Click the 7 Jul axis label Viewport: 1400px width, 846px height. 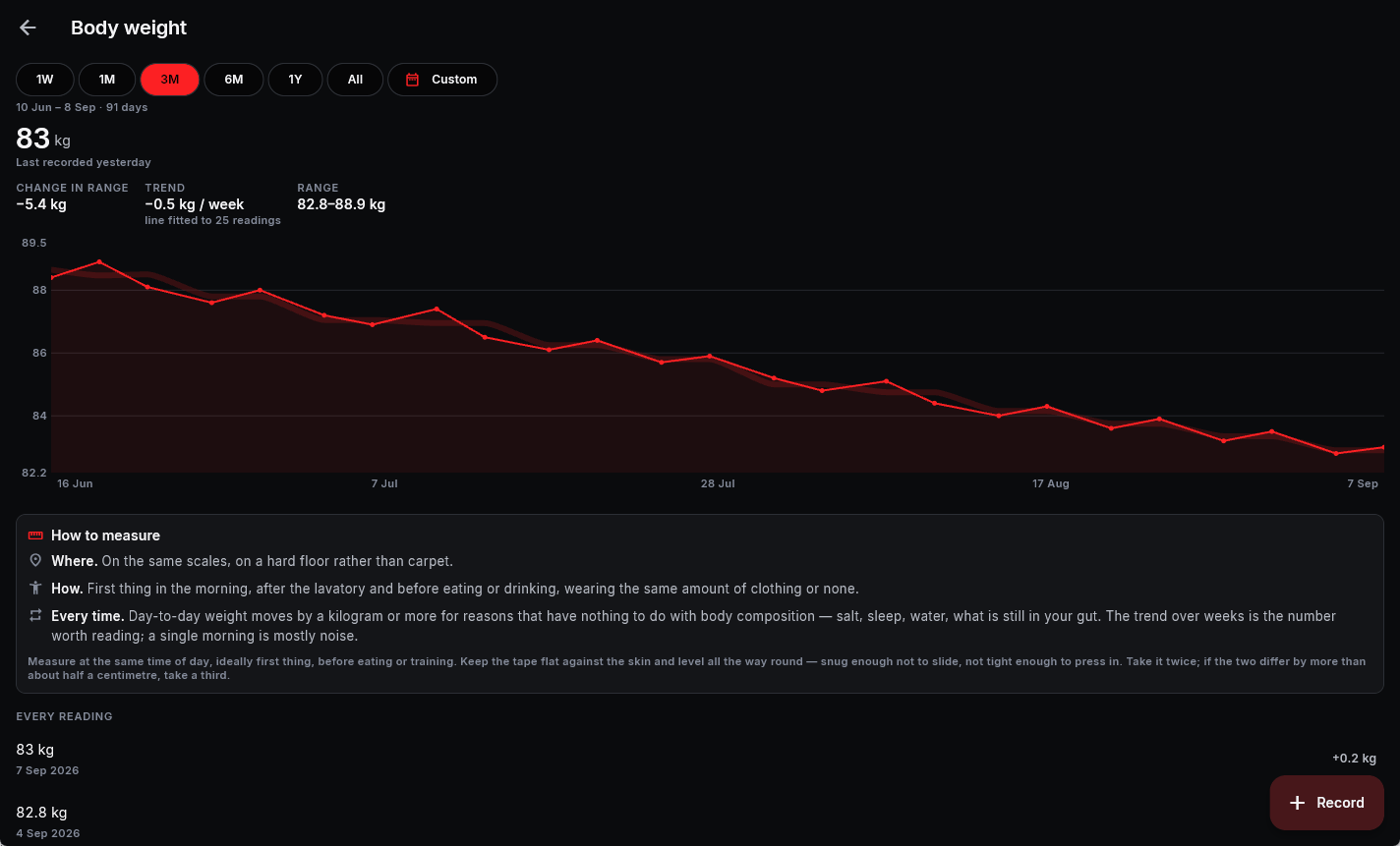[x=384, y=483]
